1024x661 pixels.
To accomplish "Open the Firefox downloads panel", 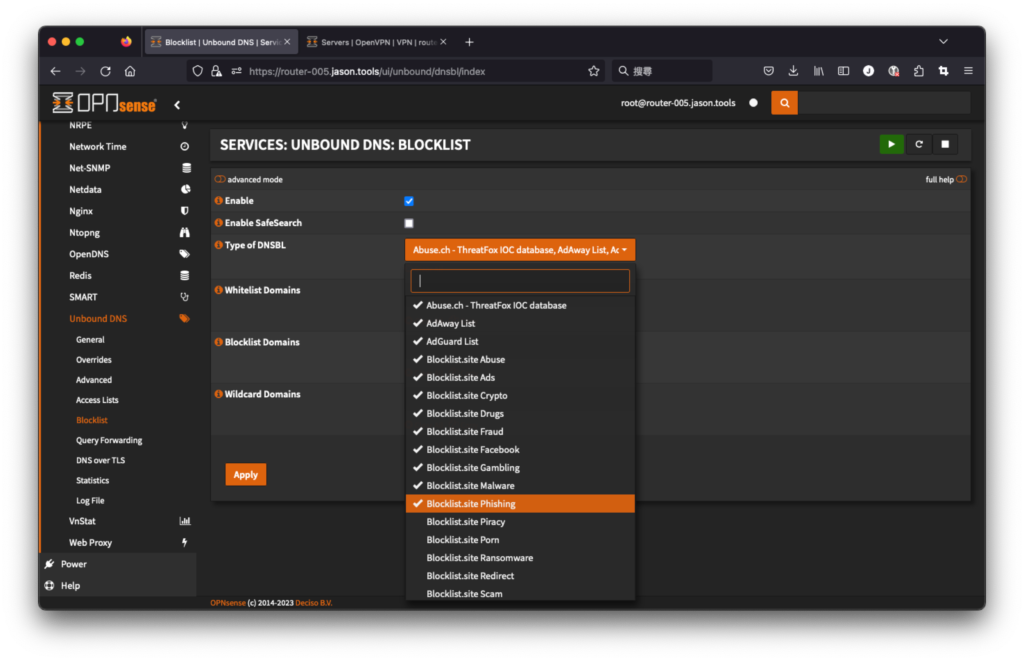I will click(x=793, y=71).
